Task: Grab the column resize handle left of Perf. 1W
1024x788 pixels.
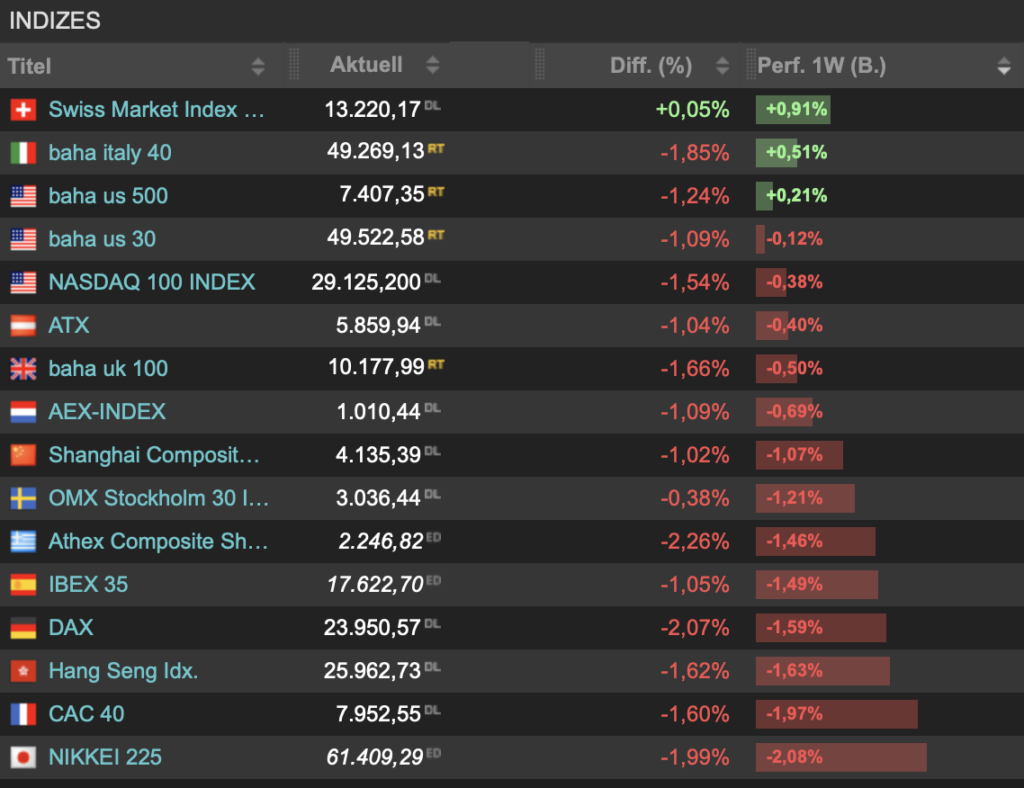Action: click(750, 65)
